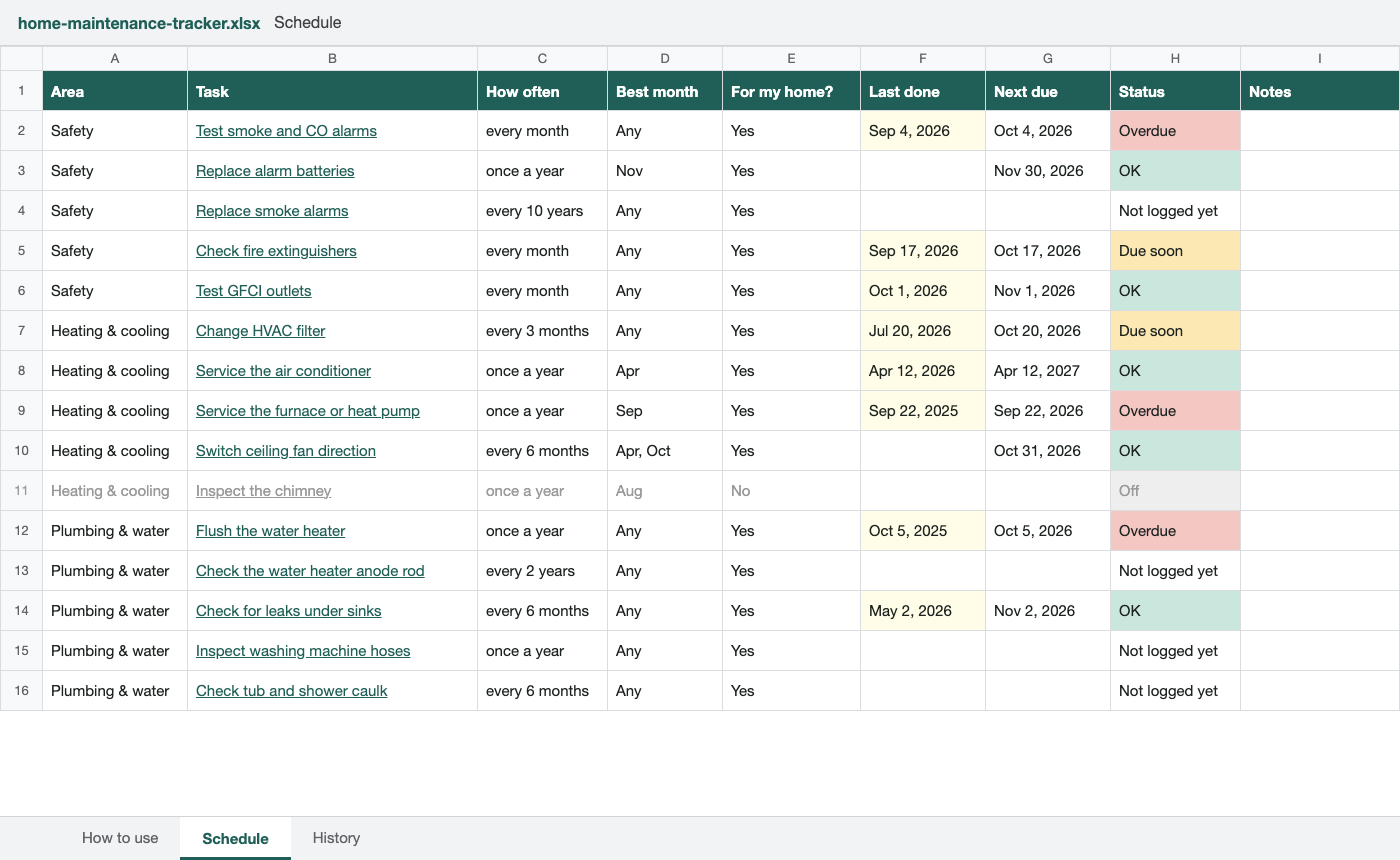Viewport: 1400px width, 860px height.
Task: Open the Service the air conditioner link
Action: (283, 371)
